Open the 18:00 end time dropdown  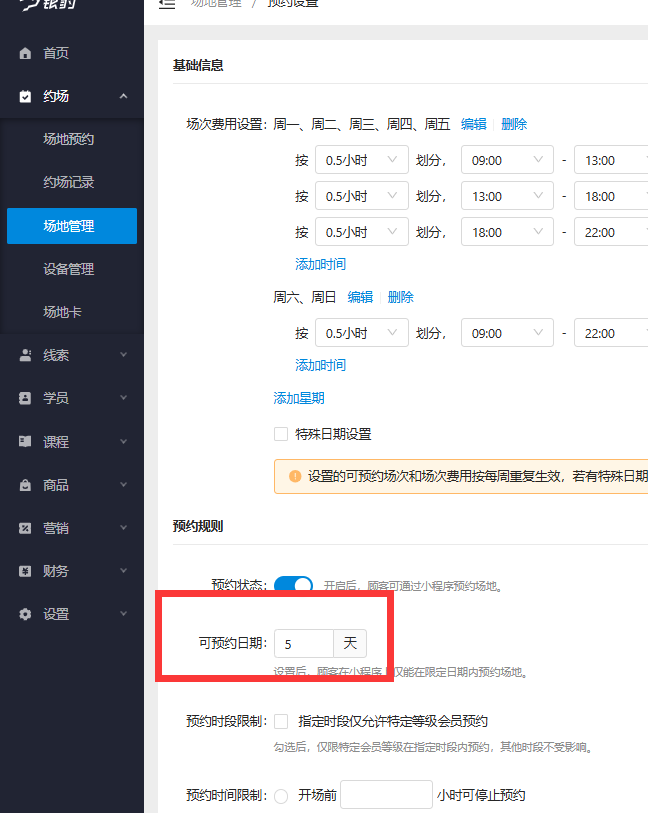pos(611,196)
